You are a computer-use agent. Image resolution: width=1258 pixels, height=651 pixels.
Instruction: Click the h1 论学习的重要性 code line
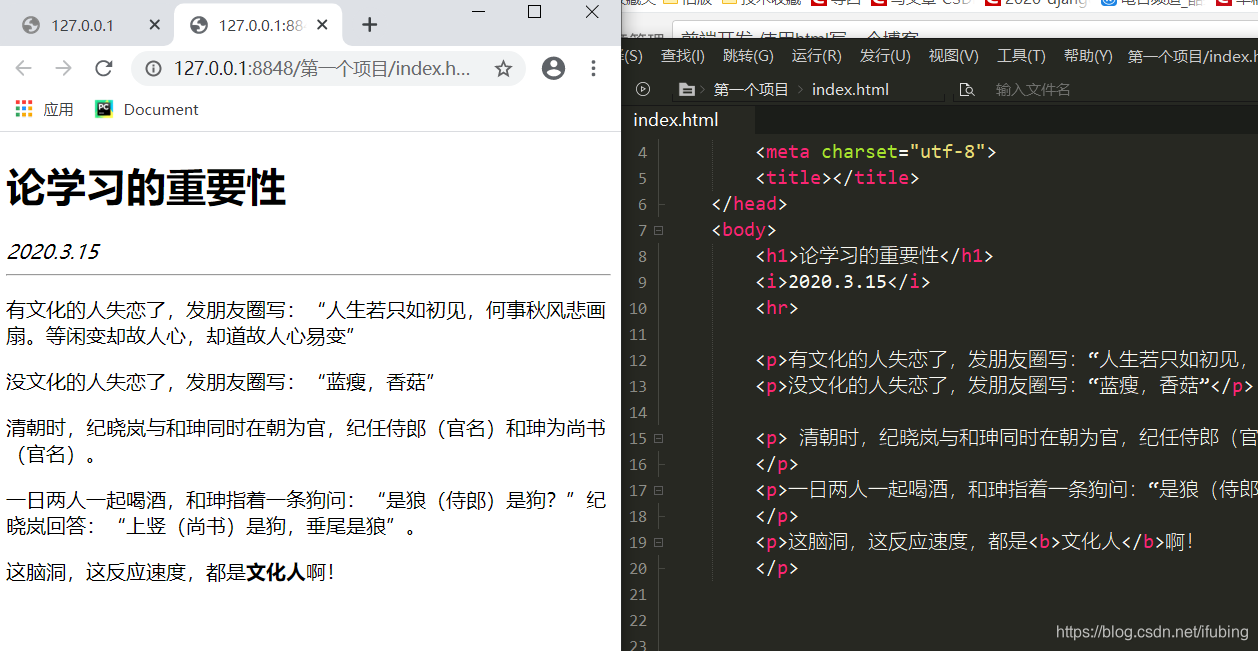pyautogui.click(x=874, y=256)
